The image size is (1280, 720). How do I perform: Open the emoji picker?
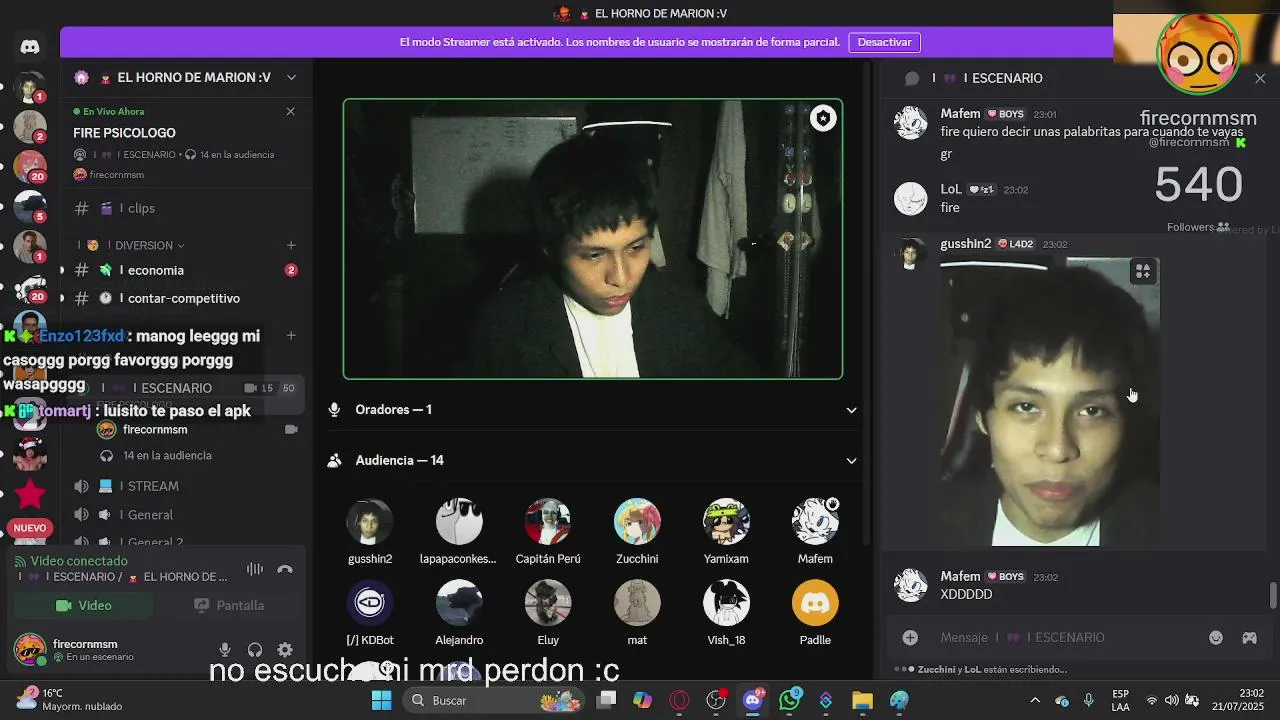coord(1216,637)
